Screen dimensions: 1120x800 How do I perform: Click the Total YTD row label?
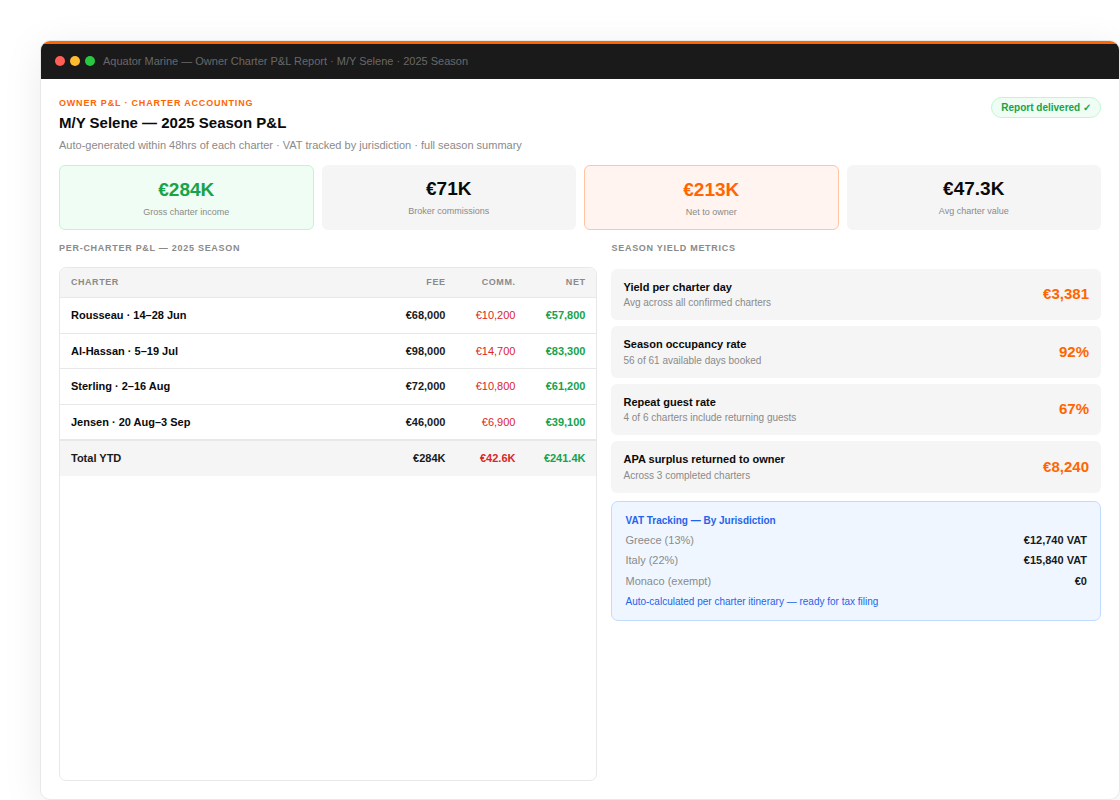tap(96, 459)
